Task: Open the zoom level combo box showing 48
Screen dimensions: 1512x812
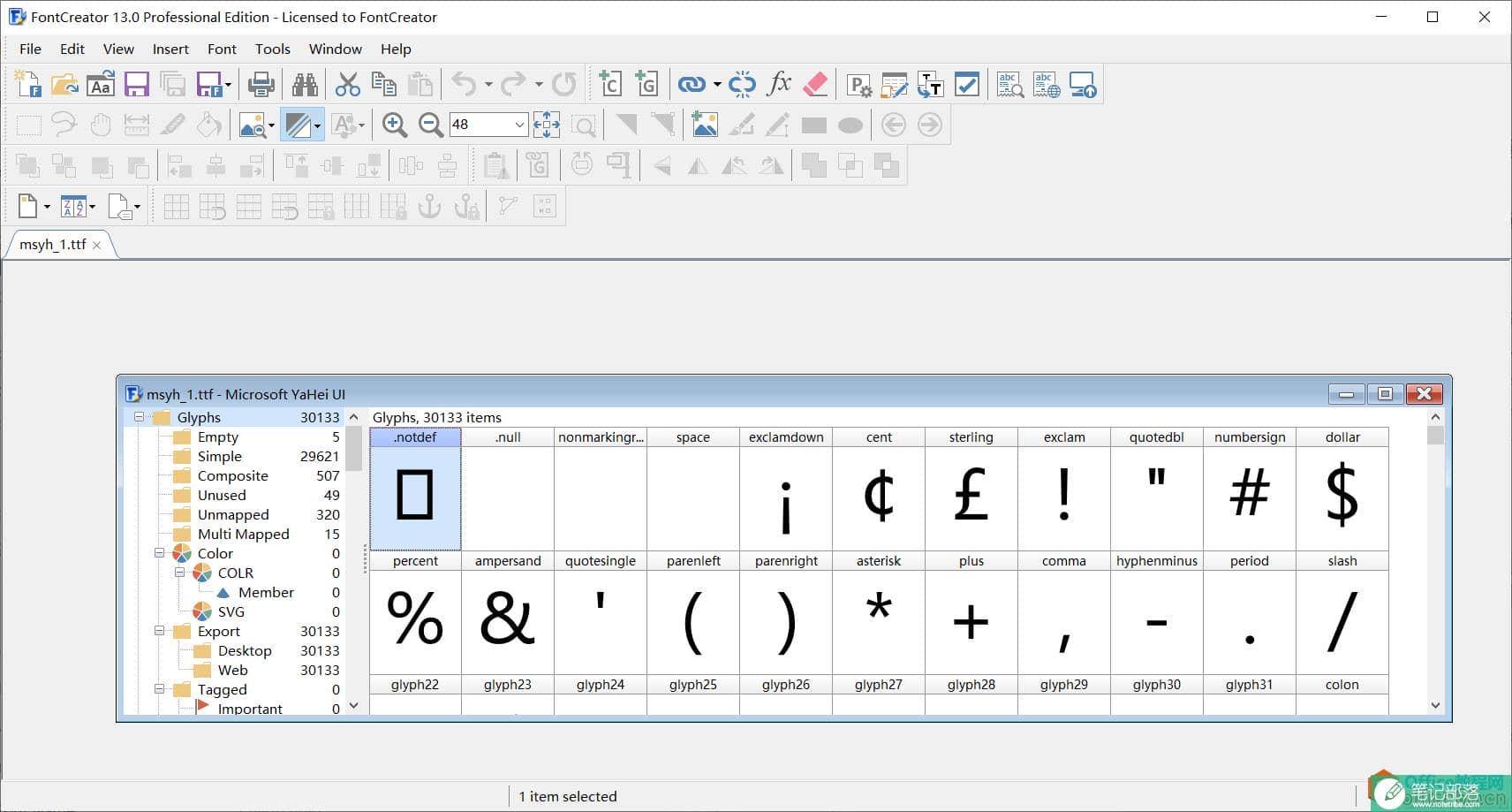Action: [489, 125]
